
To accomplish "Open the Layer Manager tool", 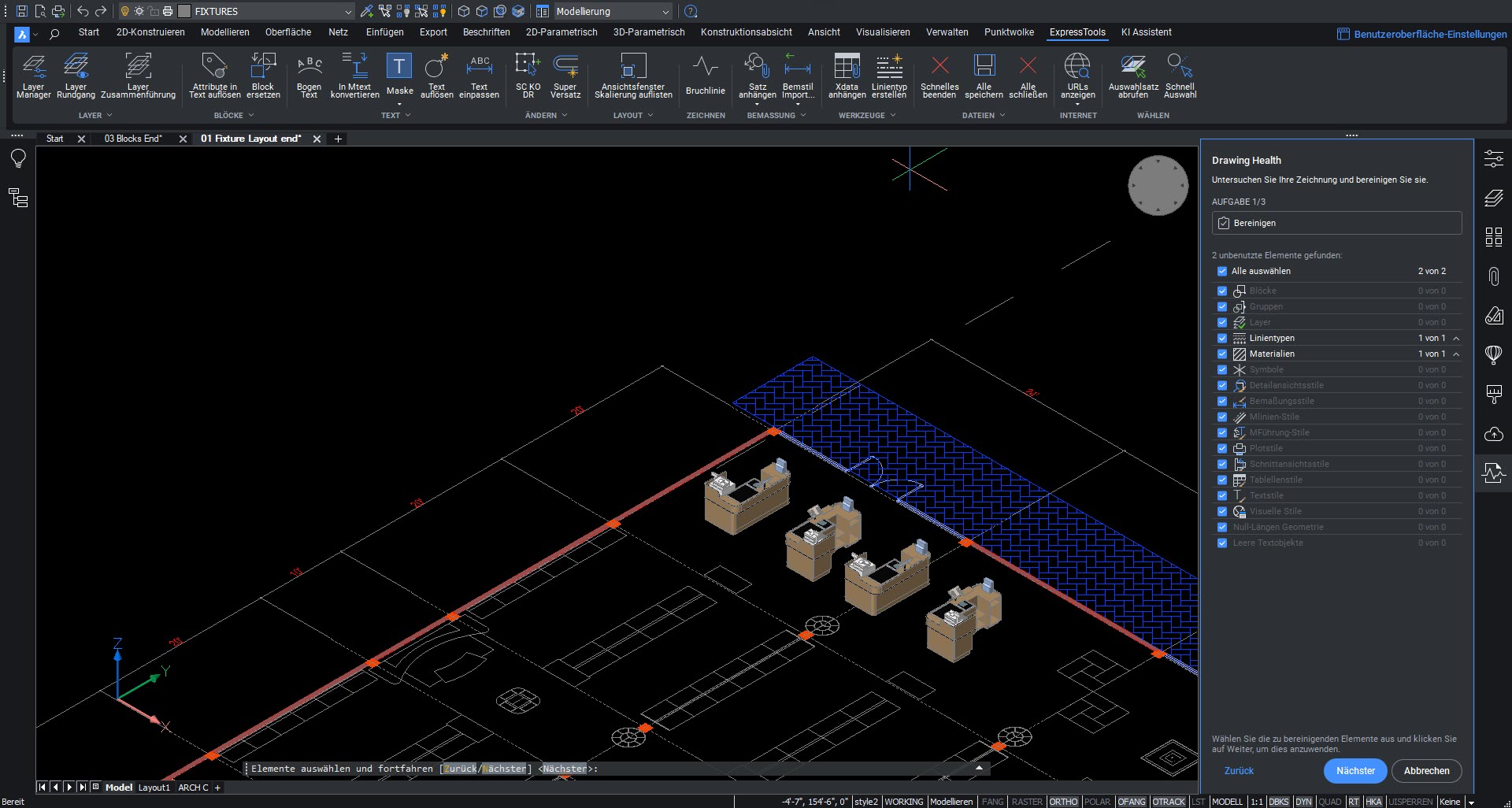I will [x=33, y=76].
